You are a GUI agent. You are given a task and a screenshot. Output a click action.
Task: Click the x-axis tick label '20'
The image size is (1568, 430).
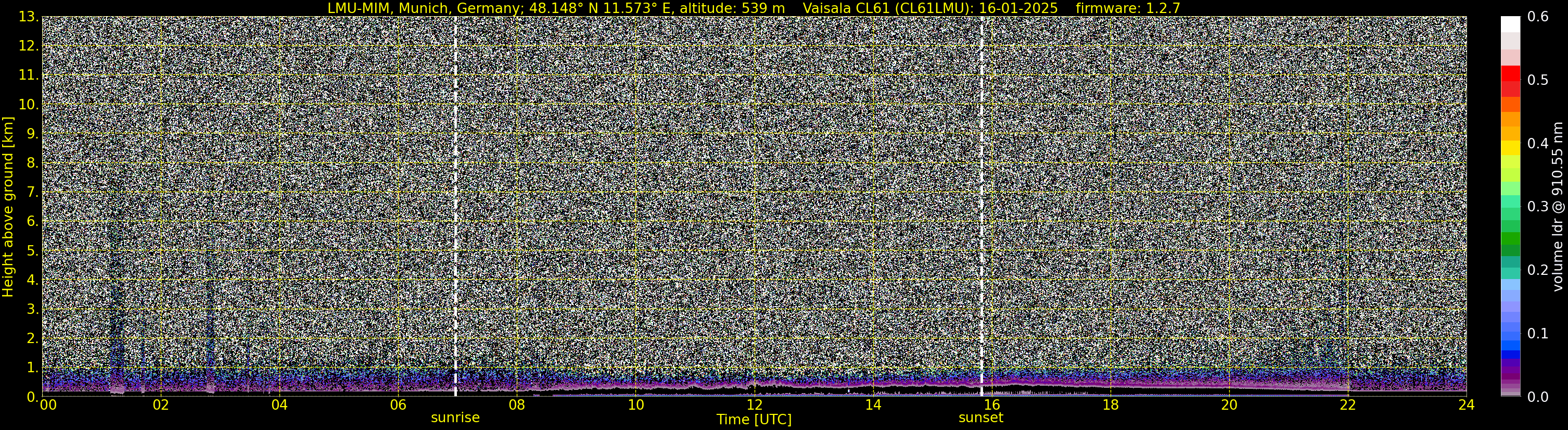click(x=1229, y=405)
